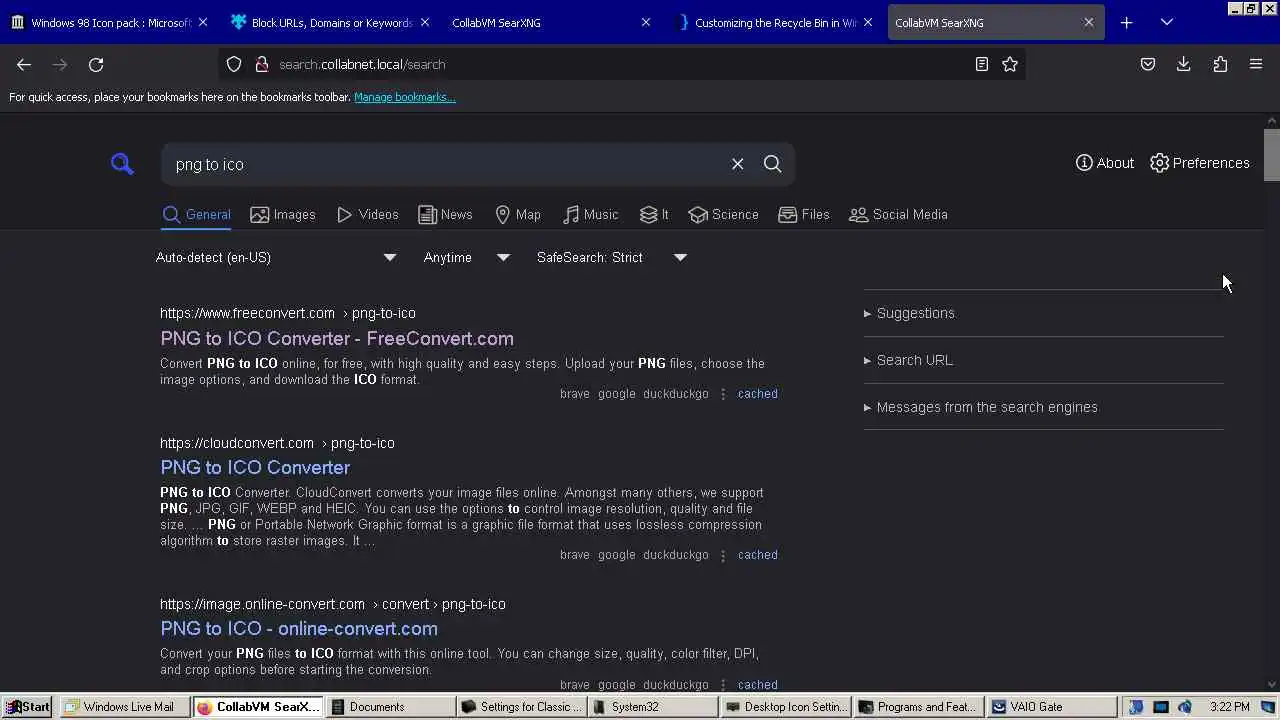Click the Manage bookmarks link

(x=404, y=97)
